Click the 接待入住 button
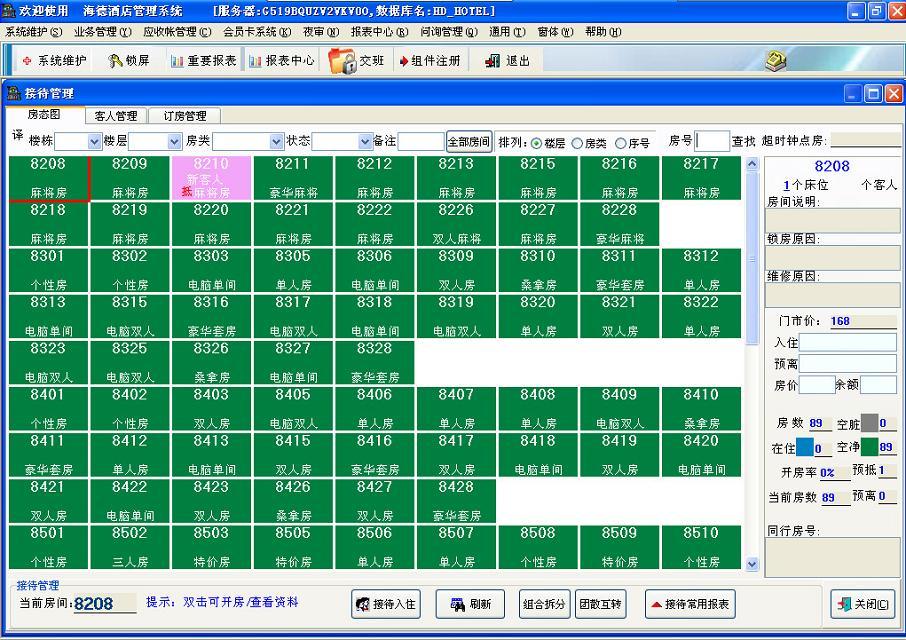 tap(385, 604)
